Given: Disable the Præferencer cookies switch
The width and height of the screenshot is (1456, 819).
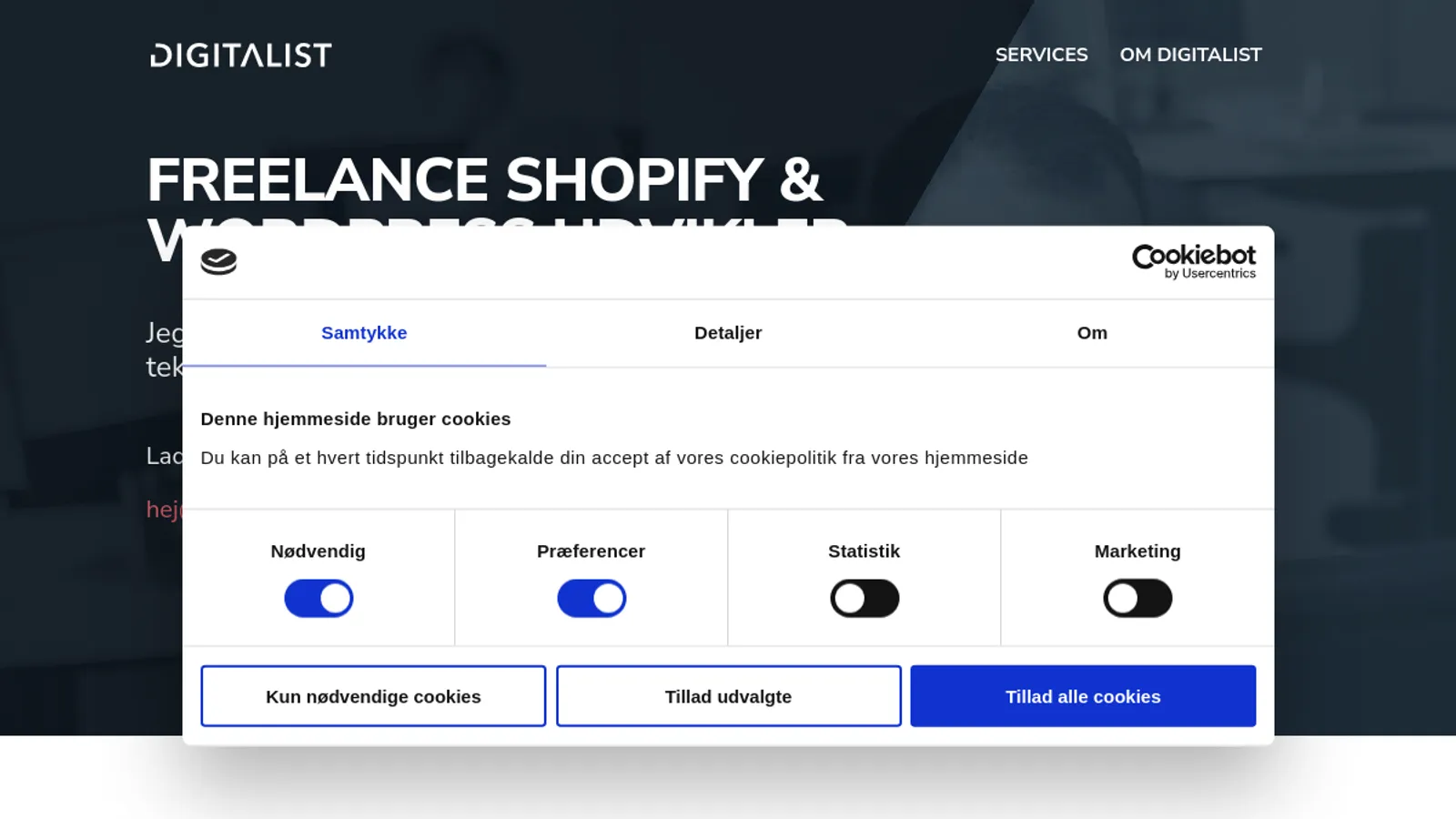Looking at the screenshot, I should tap(591, 599).
